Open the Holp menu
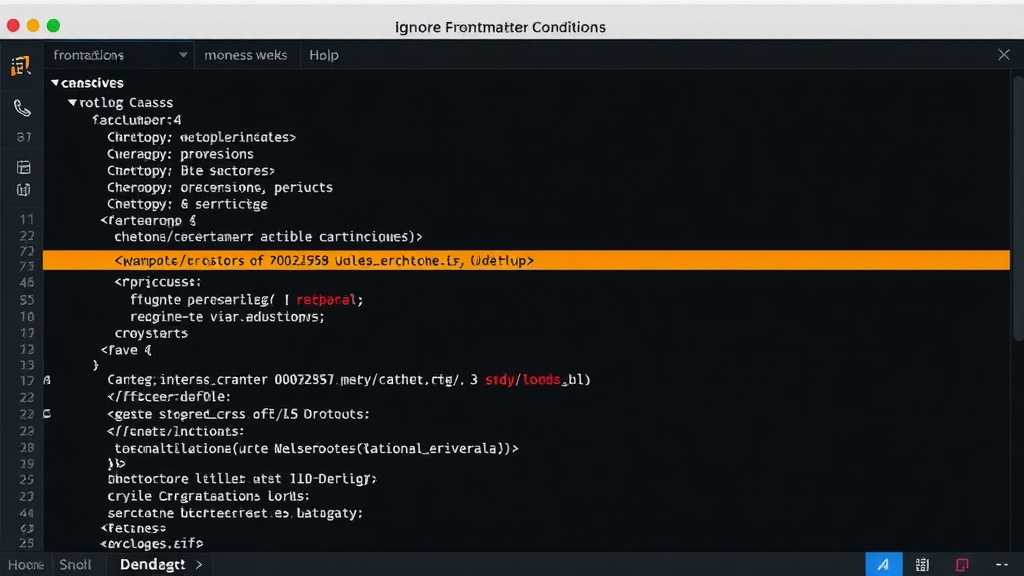This screenshot has height=576, width=1024. (x=324, y=56)
